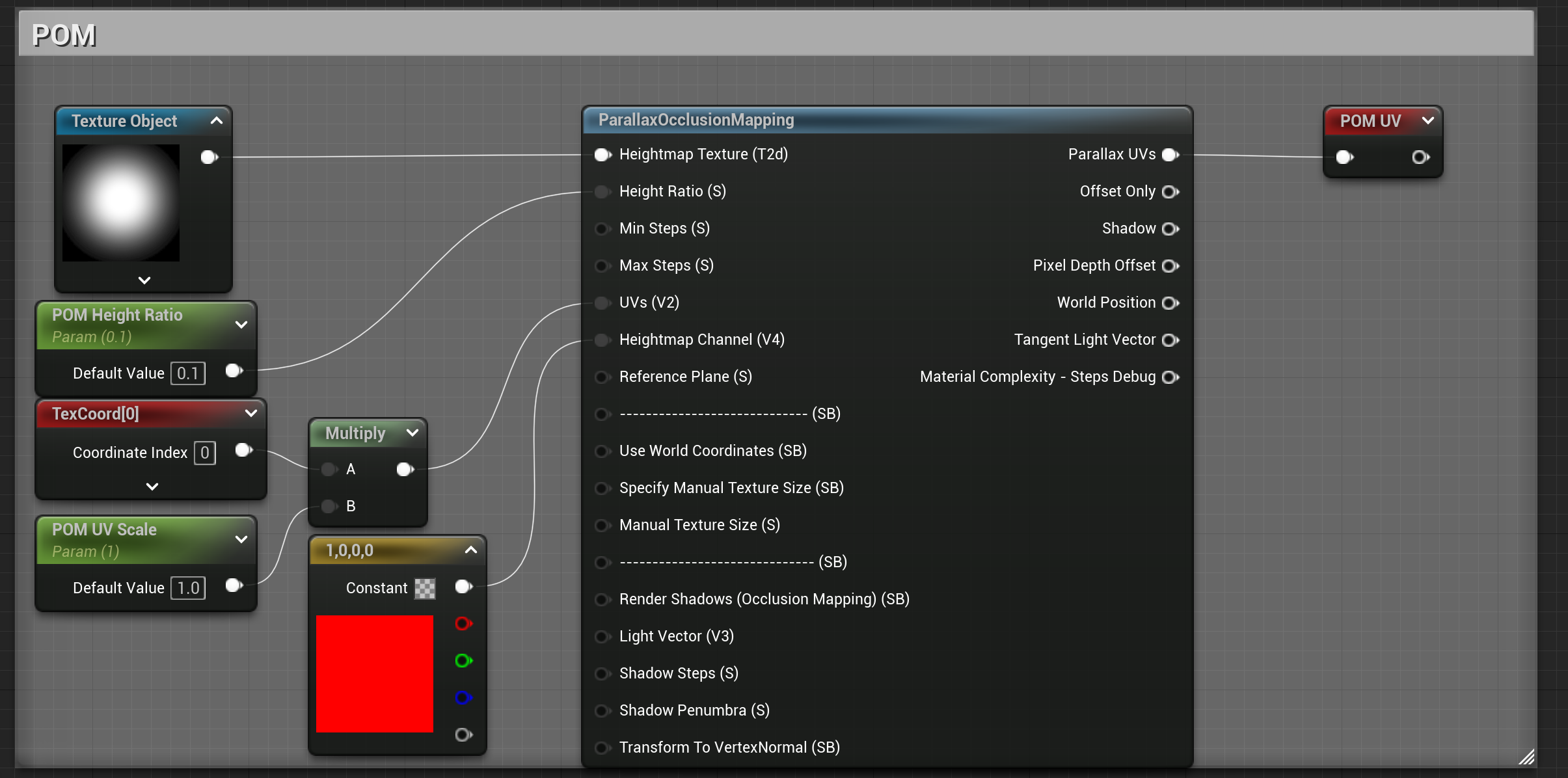Select ParallaxOcclusionMapping node title
1568x778 pixels.
[696, 120]
